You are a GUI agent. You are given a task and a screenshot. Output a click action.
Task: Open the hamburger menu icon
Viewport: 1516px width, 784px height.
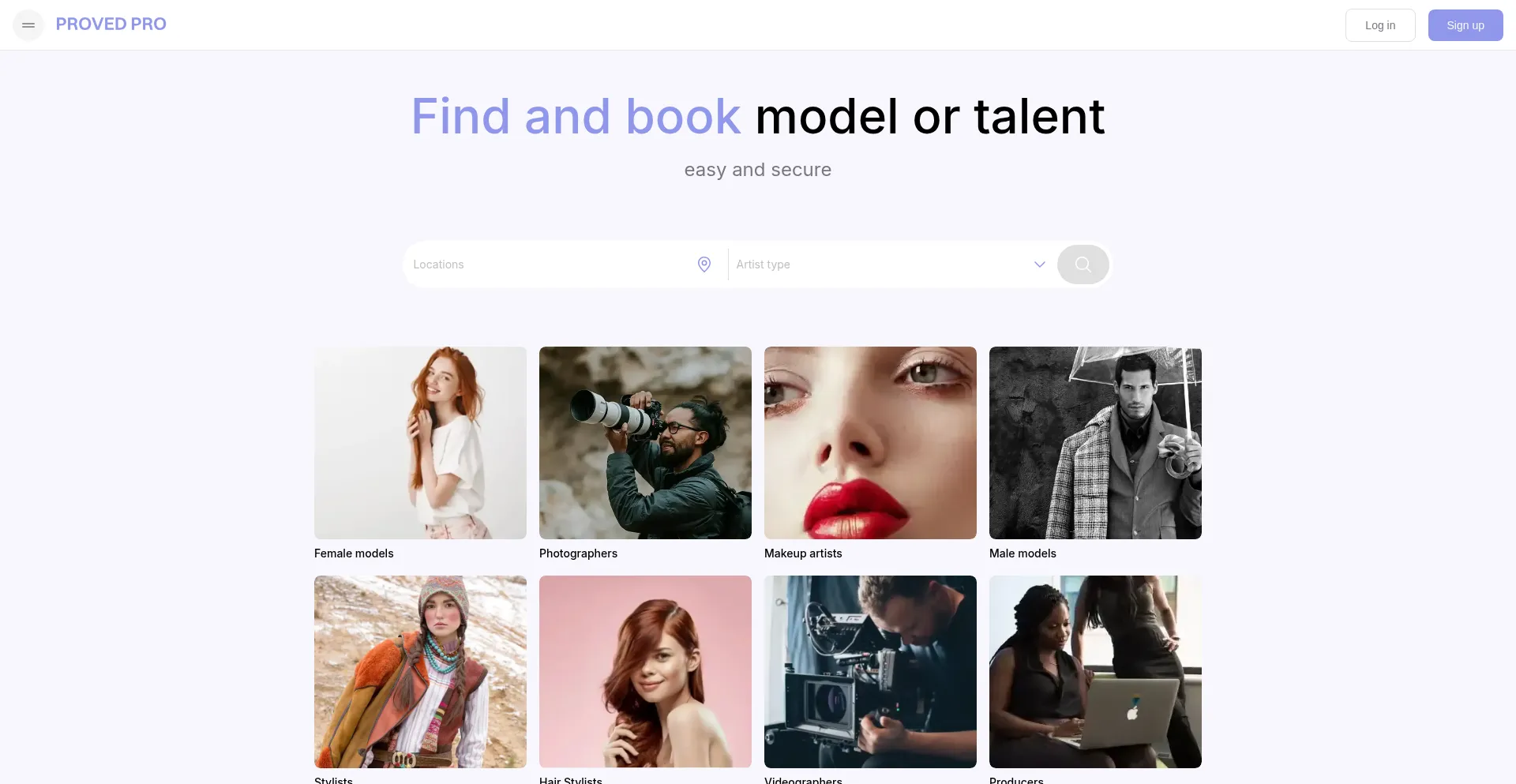pos(28,25)
